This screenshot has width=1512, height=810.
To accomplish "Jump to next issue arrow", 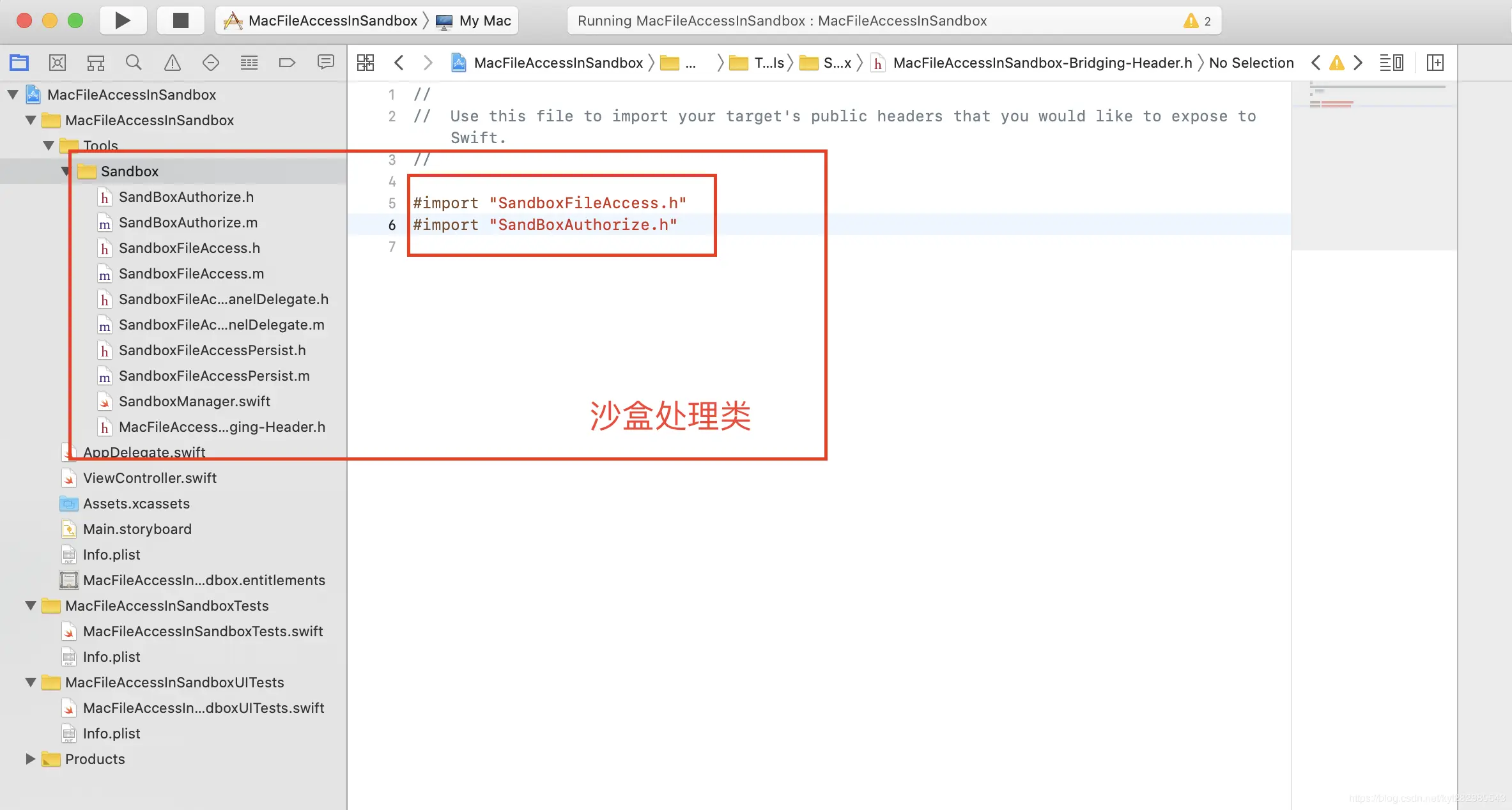I will coord(1358,63).
